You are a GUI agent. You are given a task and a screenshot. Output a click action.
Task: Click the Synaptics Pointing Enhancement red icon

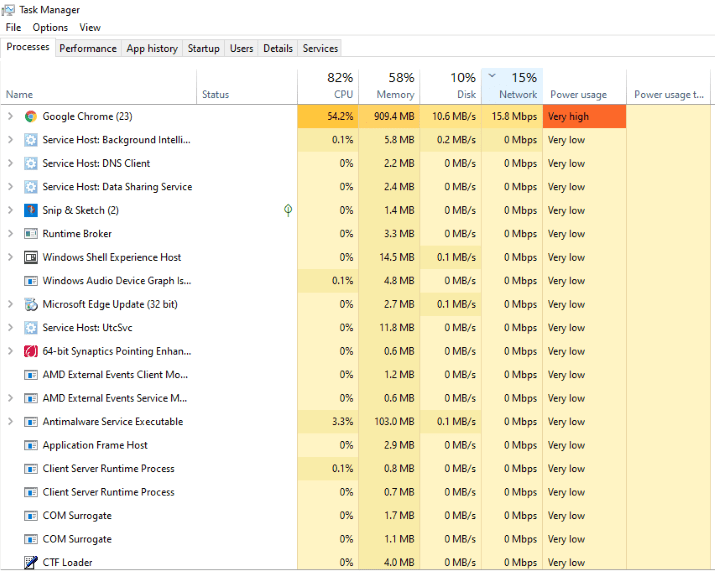point(31,351)
